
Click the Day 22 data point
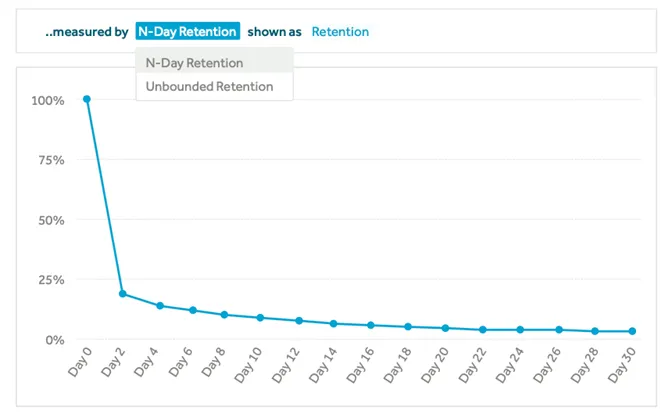click(x=483, y=330)
